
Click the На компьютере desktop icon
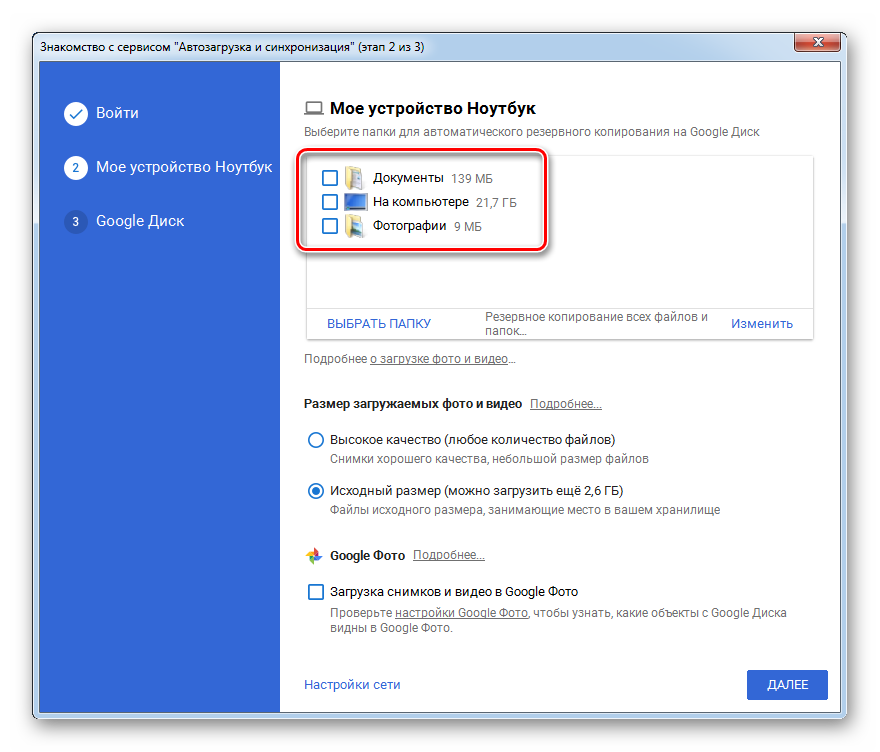click(355, 202)
